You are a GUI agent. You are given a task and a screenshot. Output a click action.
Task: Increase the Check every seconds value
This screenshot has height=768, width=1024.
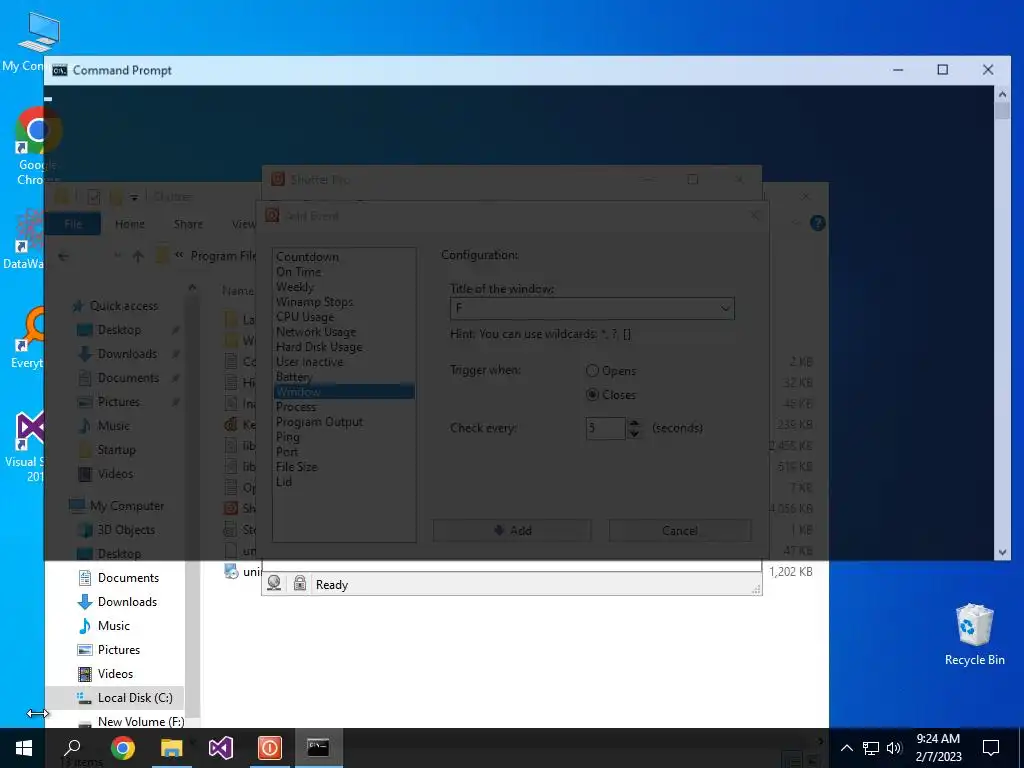coord(634,423)
